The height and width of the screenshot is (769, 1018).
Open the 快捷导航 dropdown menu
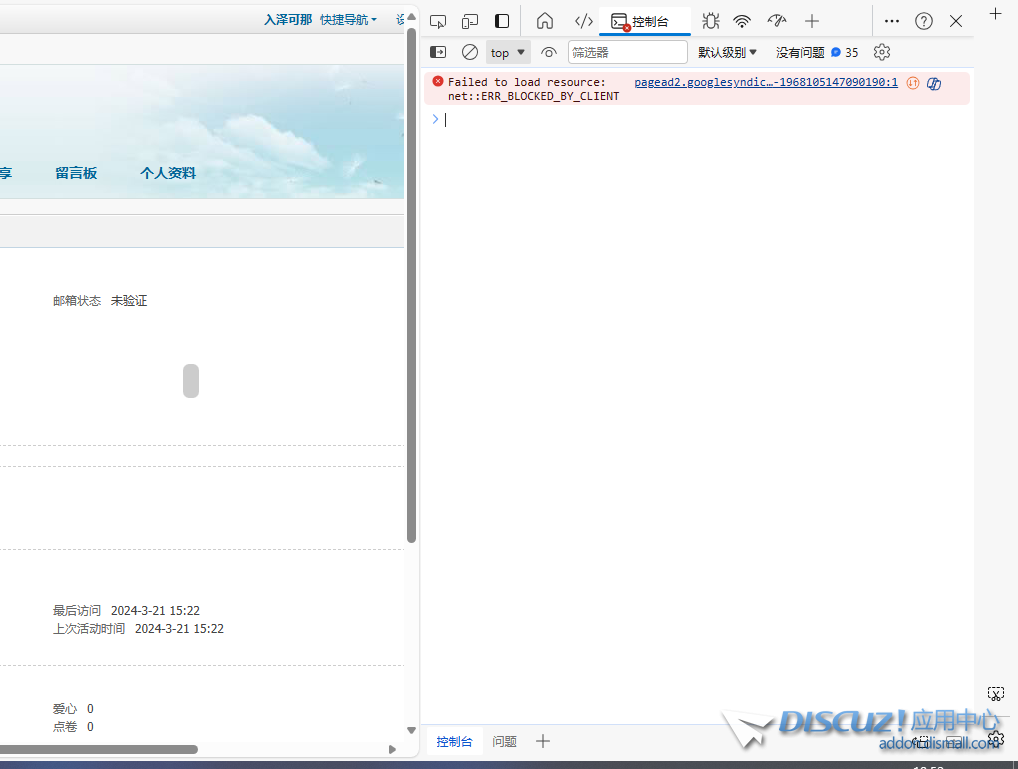348,20
